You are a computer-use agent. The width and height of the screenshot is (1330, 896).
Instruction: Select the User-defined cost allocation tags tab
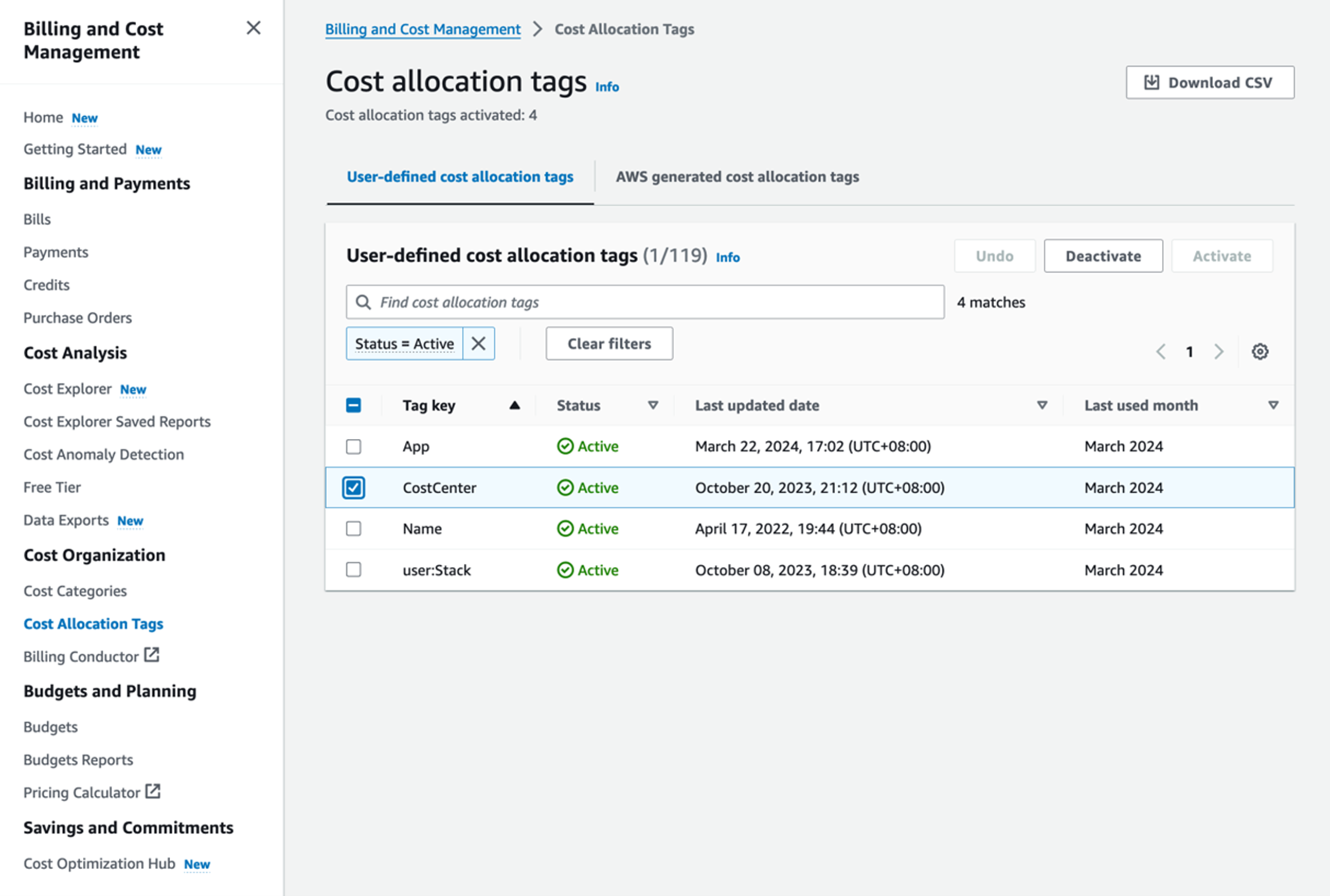[x=460, y=177]
